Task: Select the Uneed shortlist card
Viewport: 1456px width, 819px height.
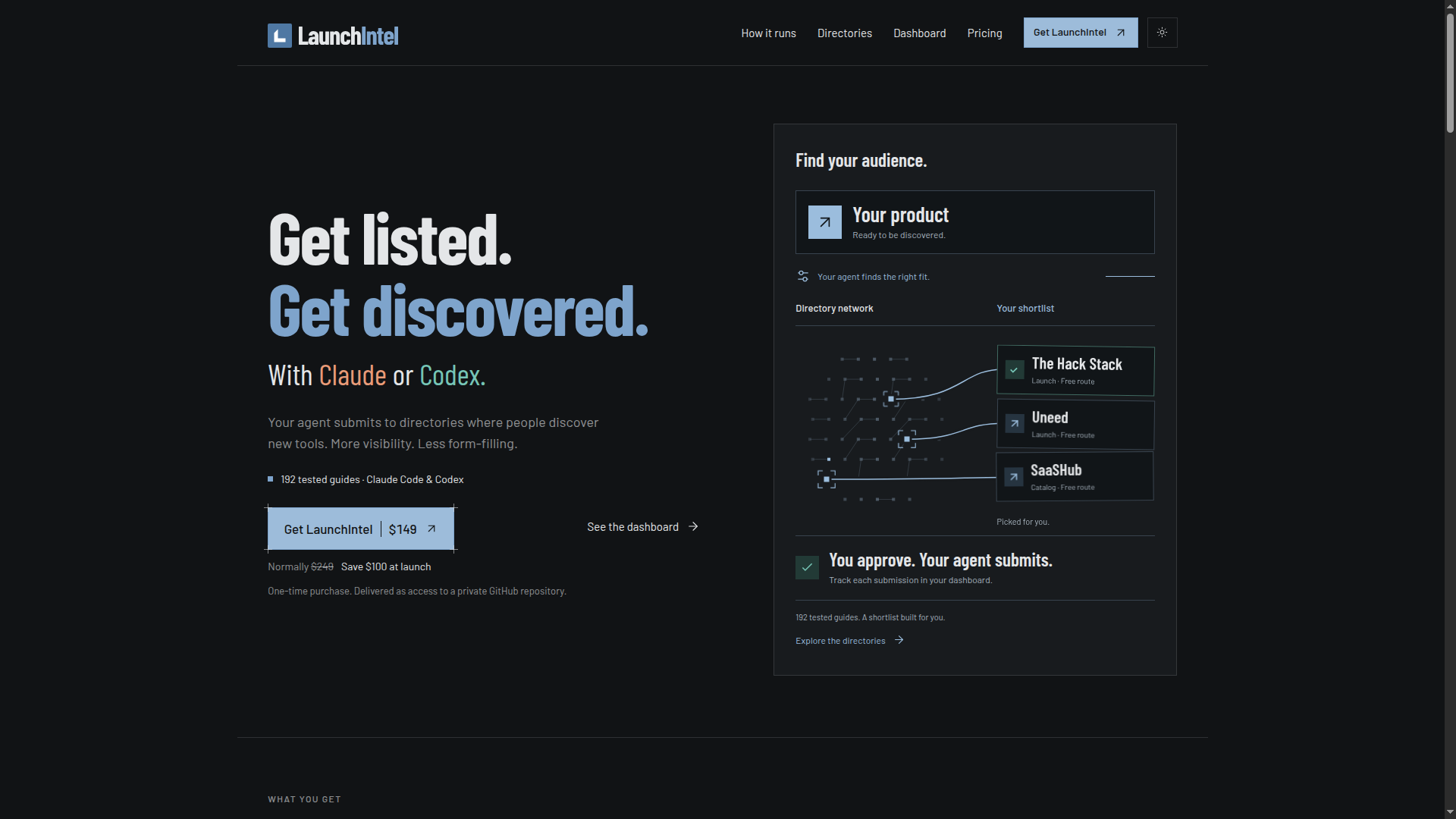Action: 1075,425
